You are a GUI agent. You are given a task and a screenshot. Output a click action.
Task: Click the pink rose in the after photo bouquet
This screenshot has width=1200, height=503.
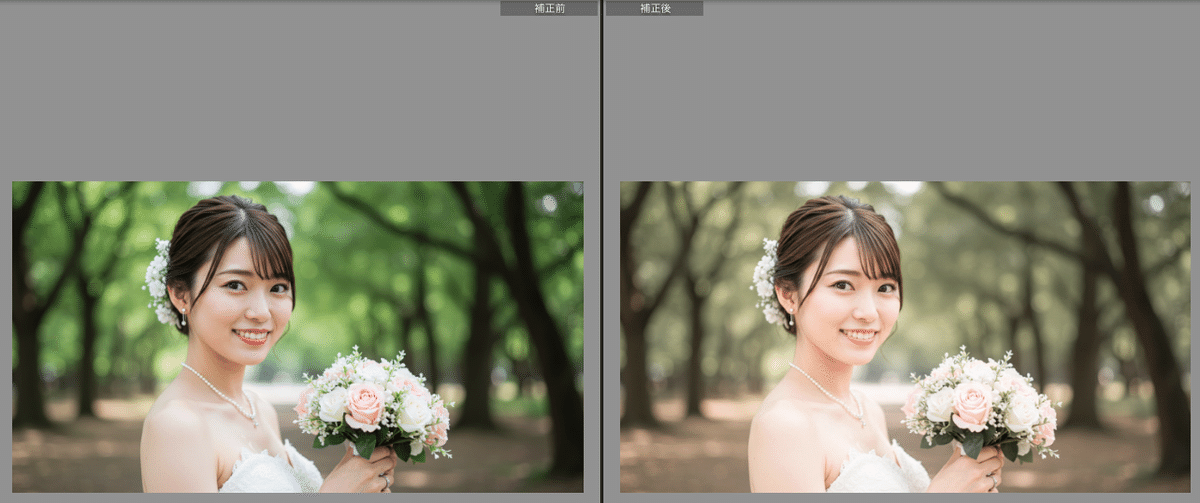click(971, 404)
